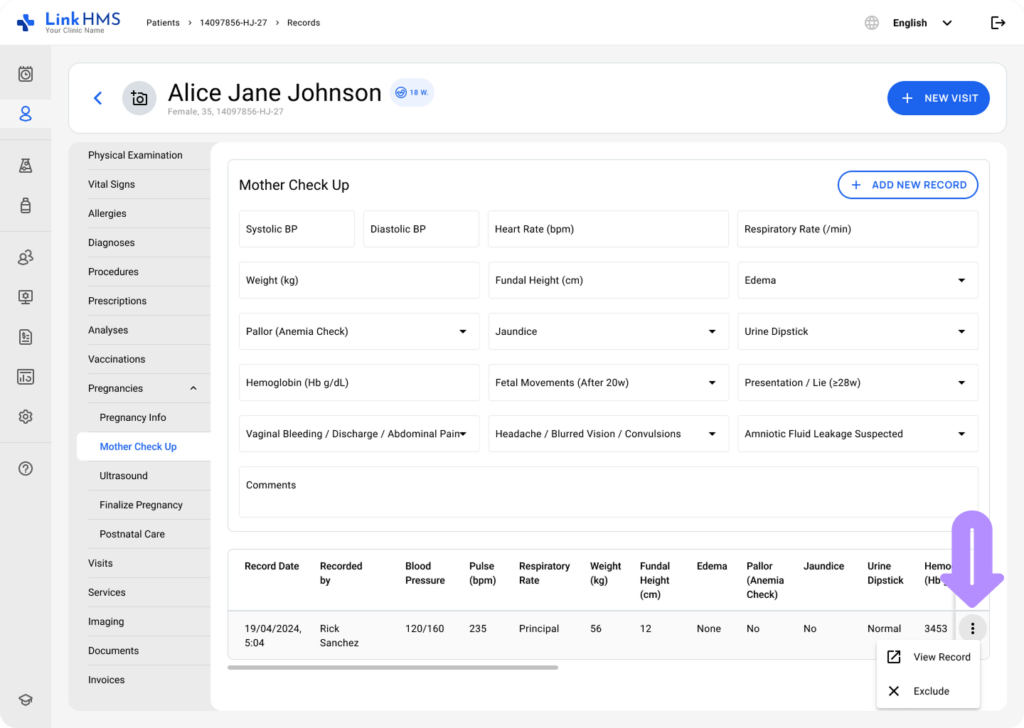Open the English language selector
Screen dimensions: 1024x728
pos(921,23)
